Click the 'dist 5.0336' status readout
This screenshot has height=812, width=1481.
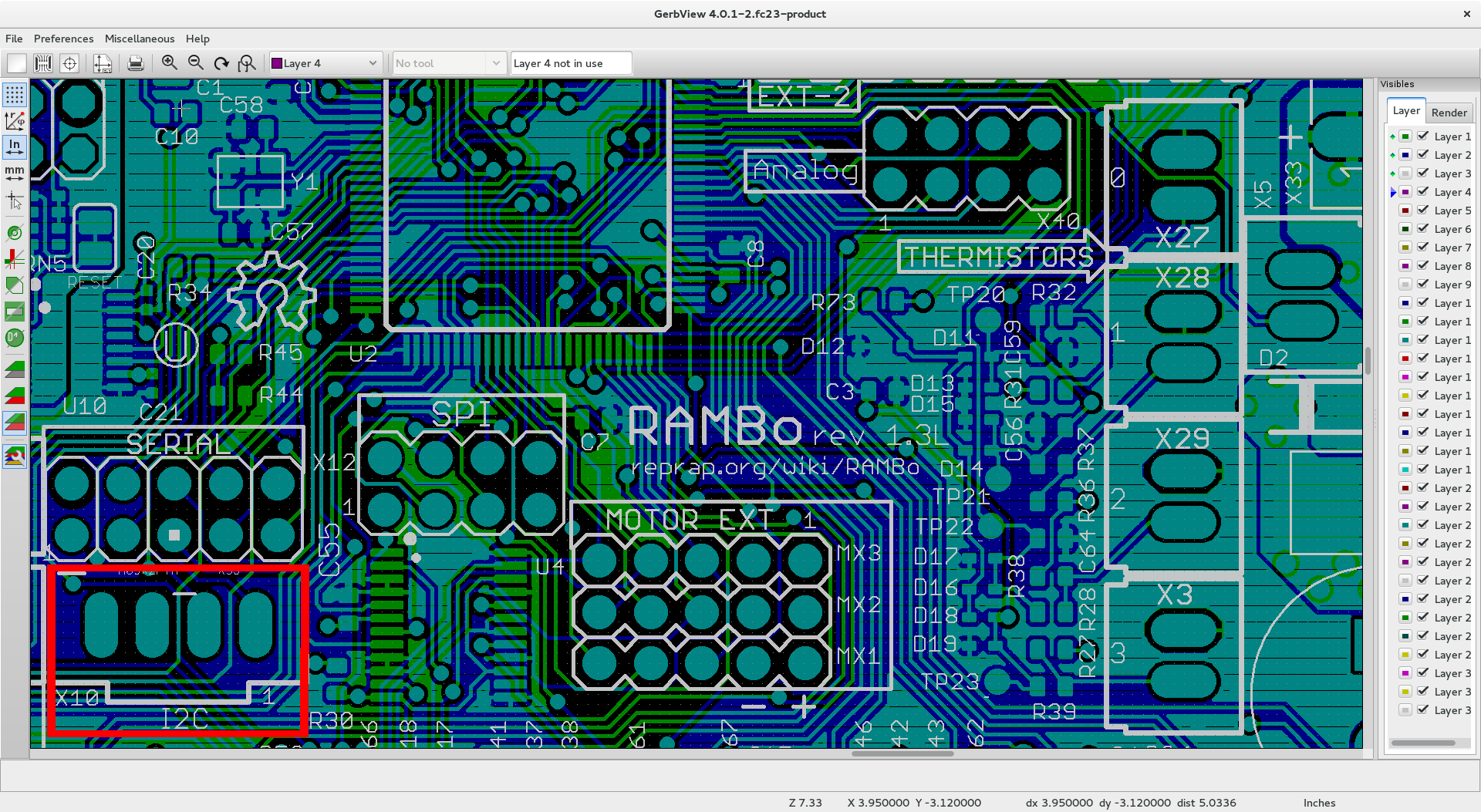[x=1206, y=803]
